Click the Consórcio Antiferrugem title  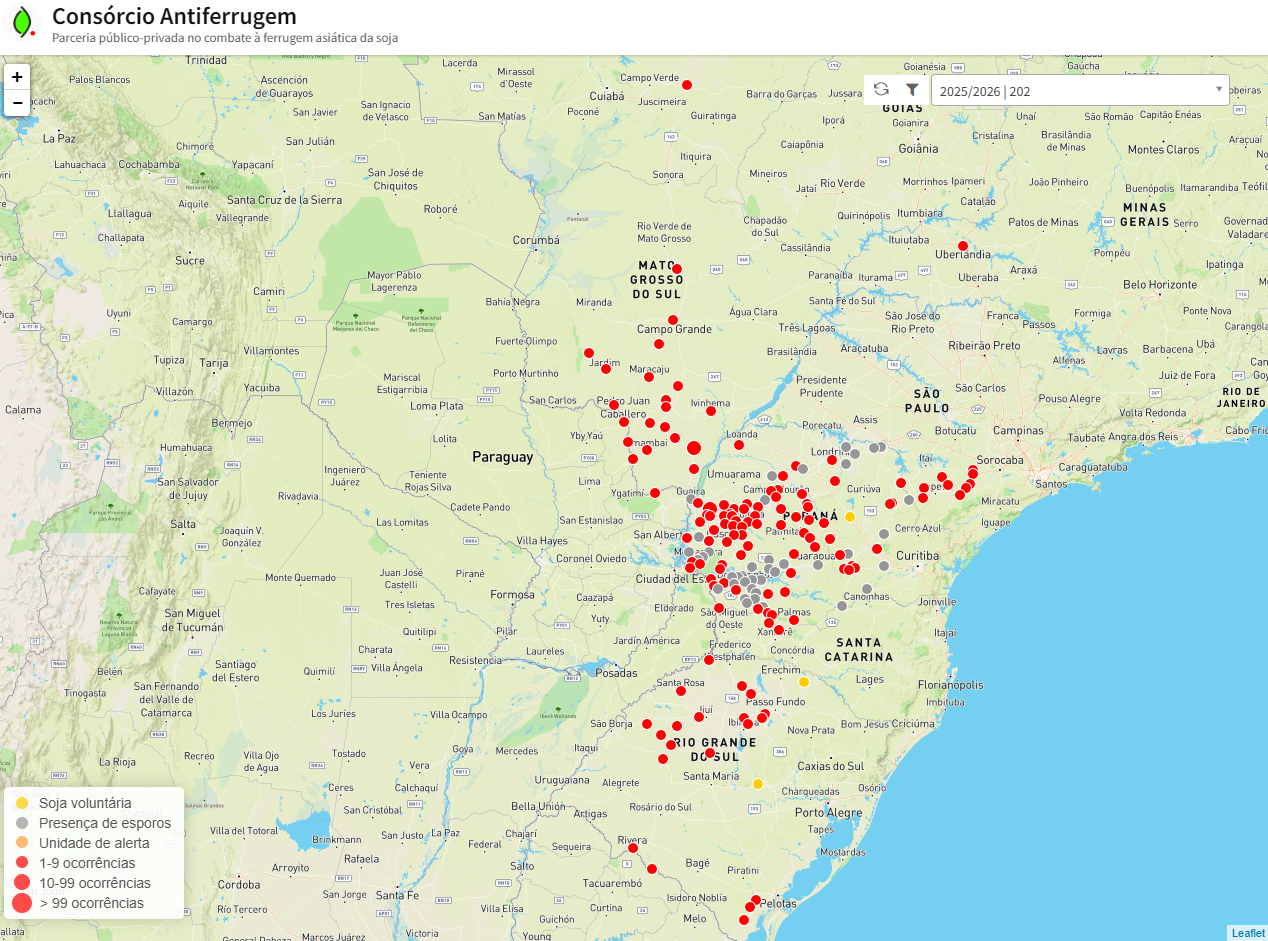pyautogui.click(x=174, y=16)
